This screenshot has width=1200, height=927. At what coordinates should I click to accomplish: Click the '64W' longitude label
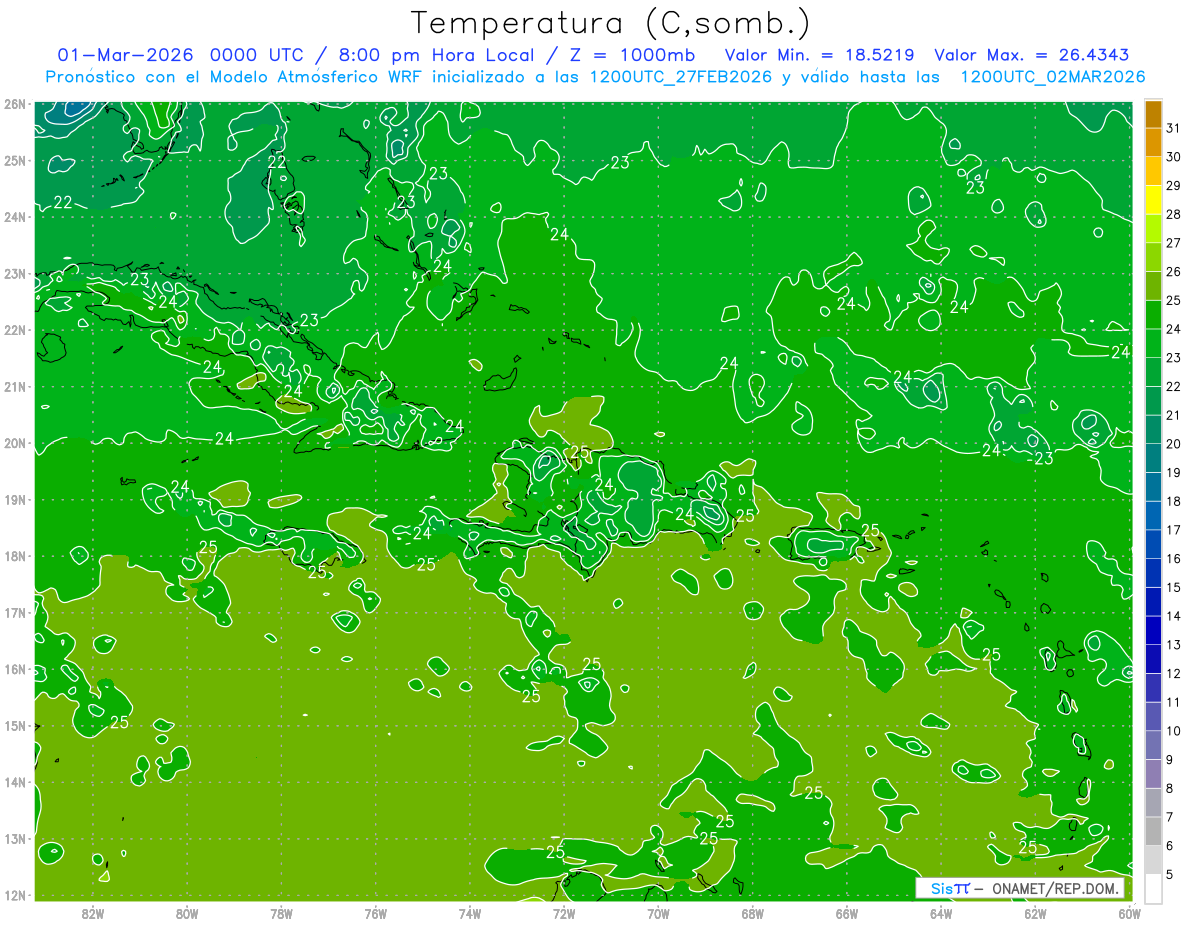point(941,913)
